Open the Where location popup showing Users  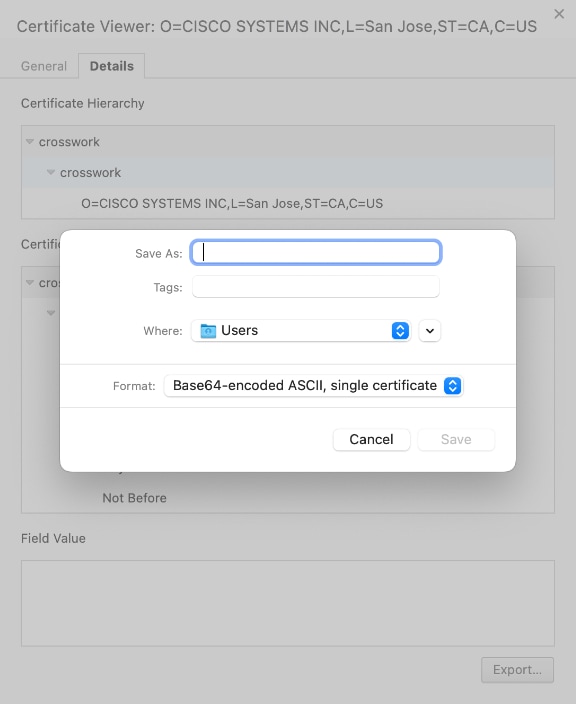301,331
